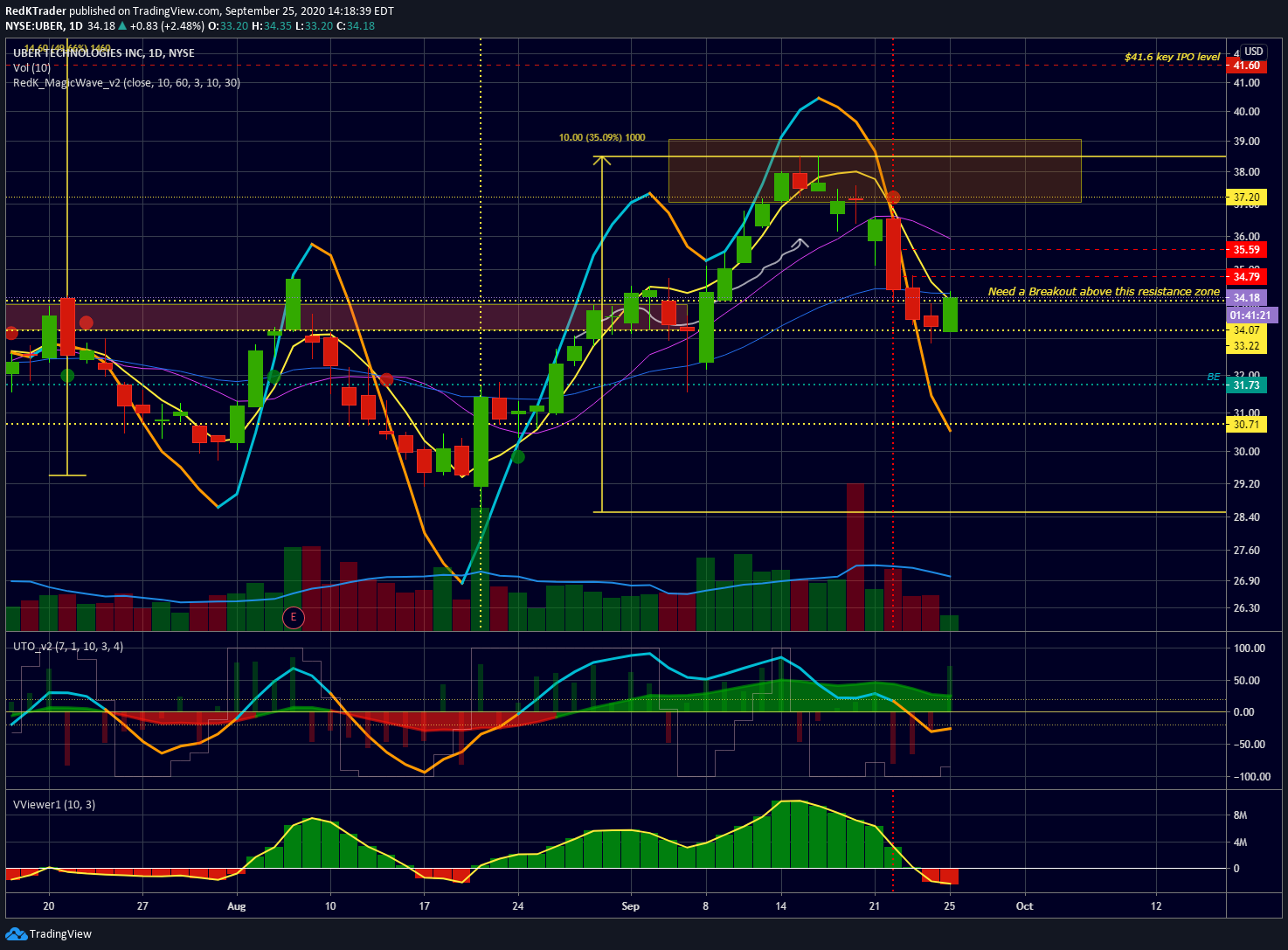Image resolution: width=1288 pixels, height=950 pixels.
Task: Click 'Oct' on the date axis
Action: [1024, 906]
